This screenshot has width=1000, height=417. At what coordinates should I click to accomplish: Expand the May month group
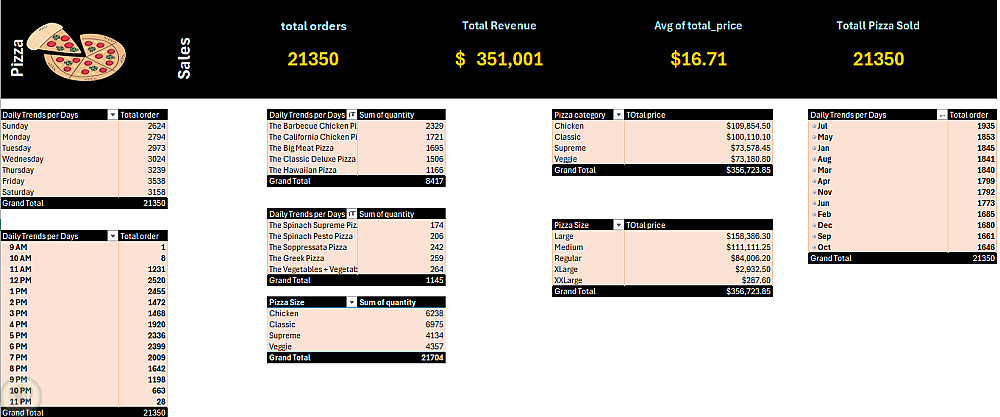coord(813,138)
